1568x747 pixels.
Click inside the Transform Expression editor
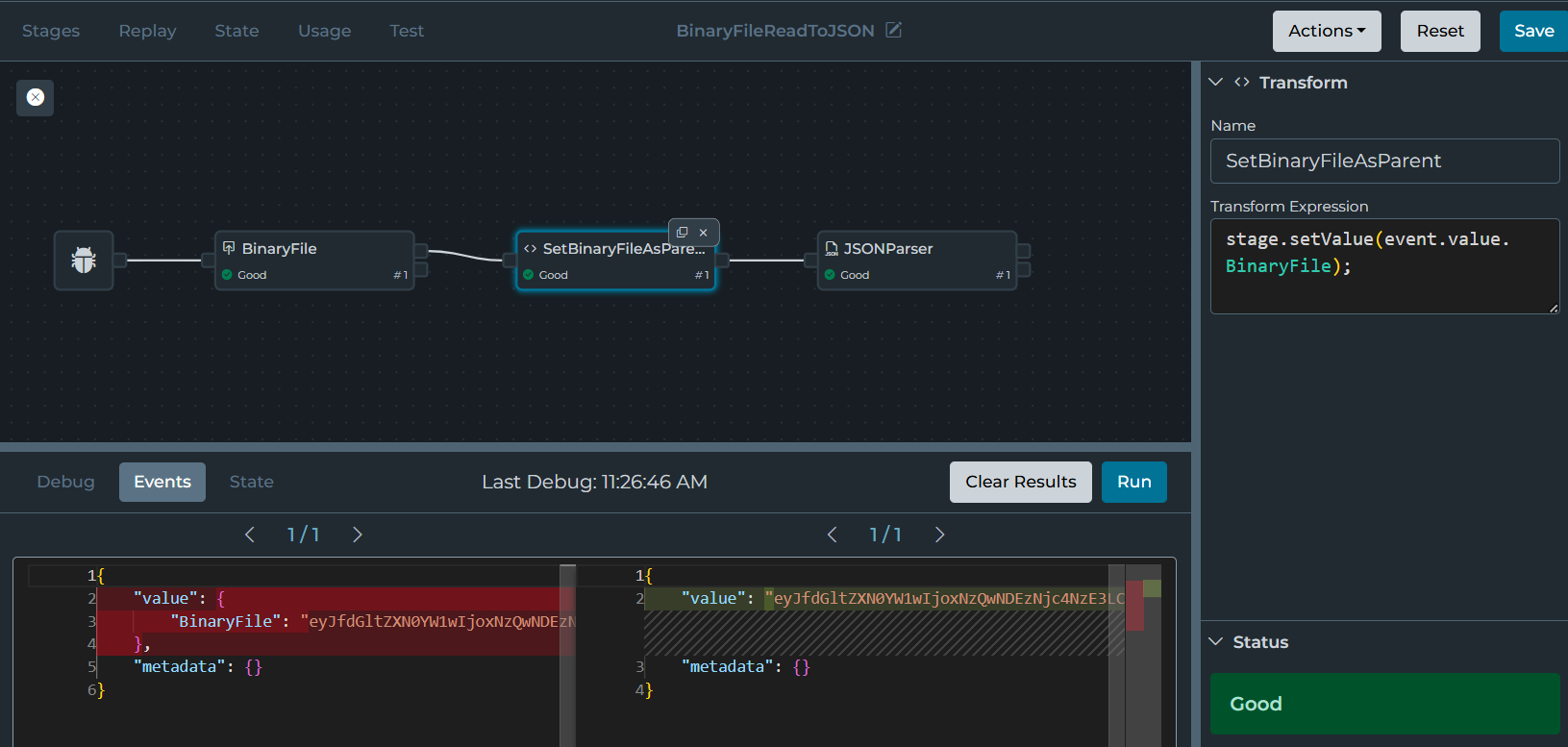point(1384,266)
